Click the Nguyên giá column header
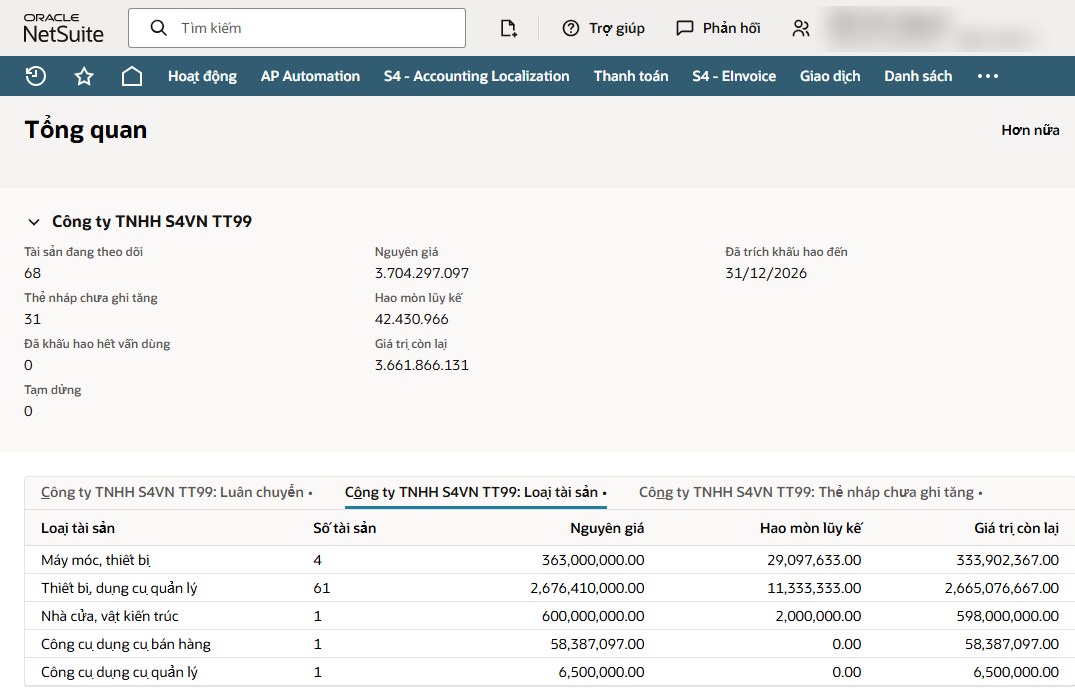Image resolution: width=1075 pixels, height=698 pixels. [x=607, y=528]
